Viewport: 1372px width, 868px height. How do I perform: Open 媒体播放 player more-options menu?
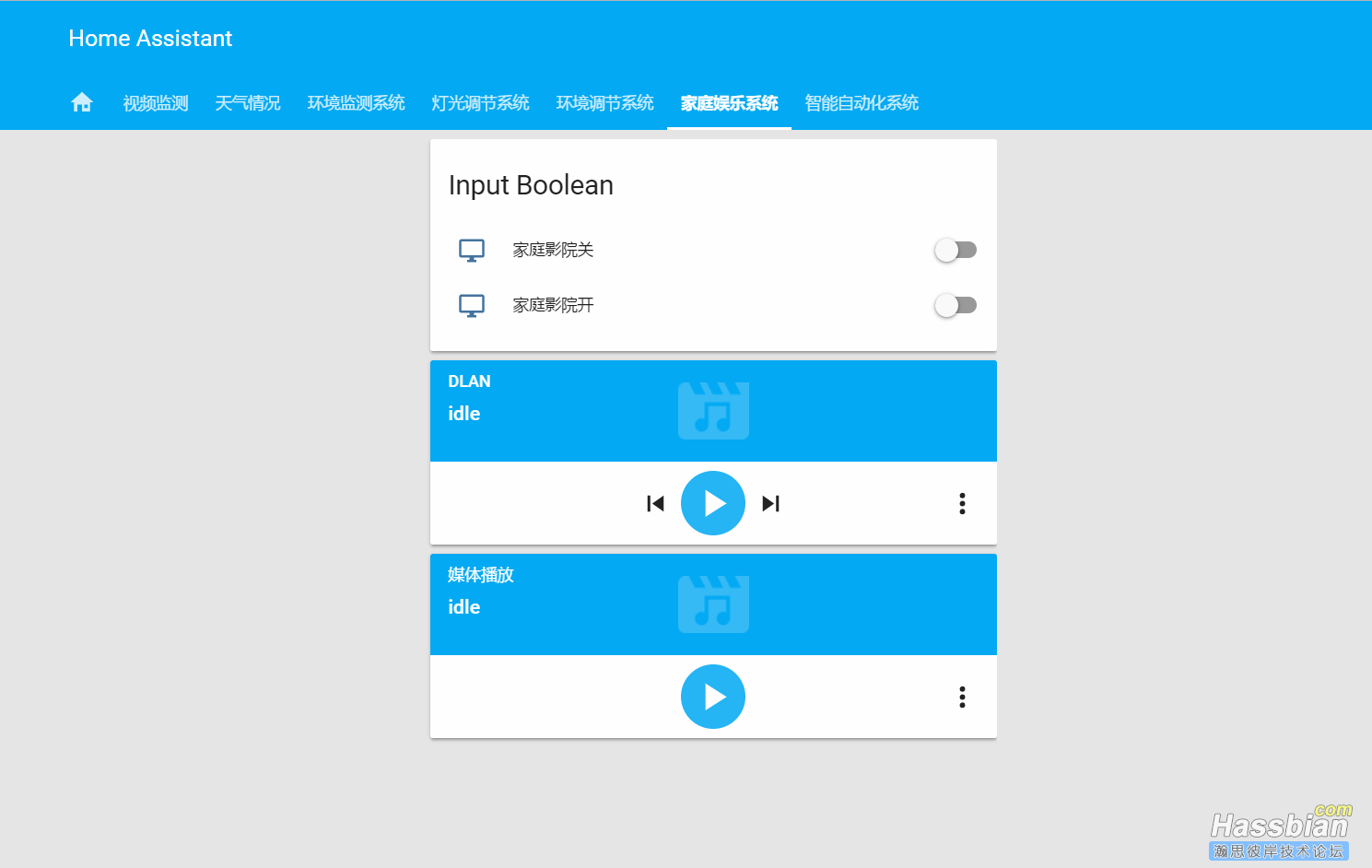tap(962, 697)
